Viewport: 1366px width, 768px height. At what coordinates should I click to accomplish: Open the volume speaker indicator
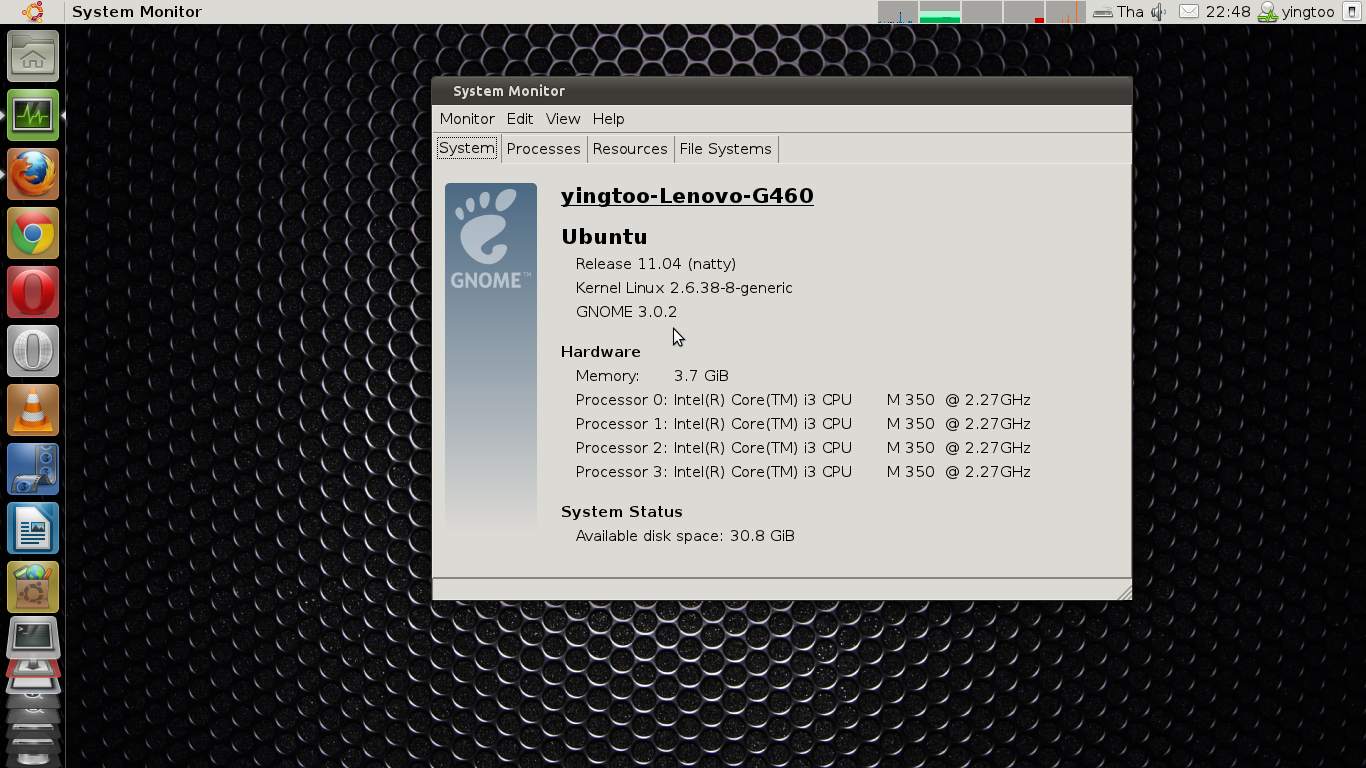(1159, 12)
